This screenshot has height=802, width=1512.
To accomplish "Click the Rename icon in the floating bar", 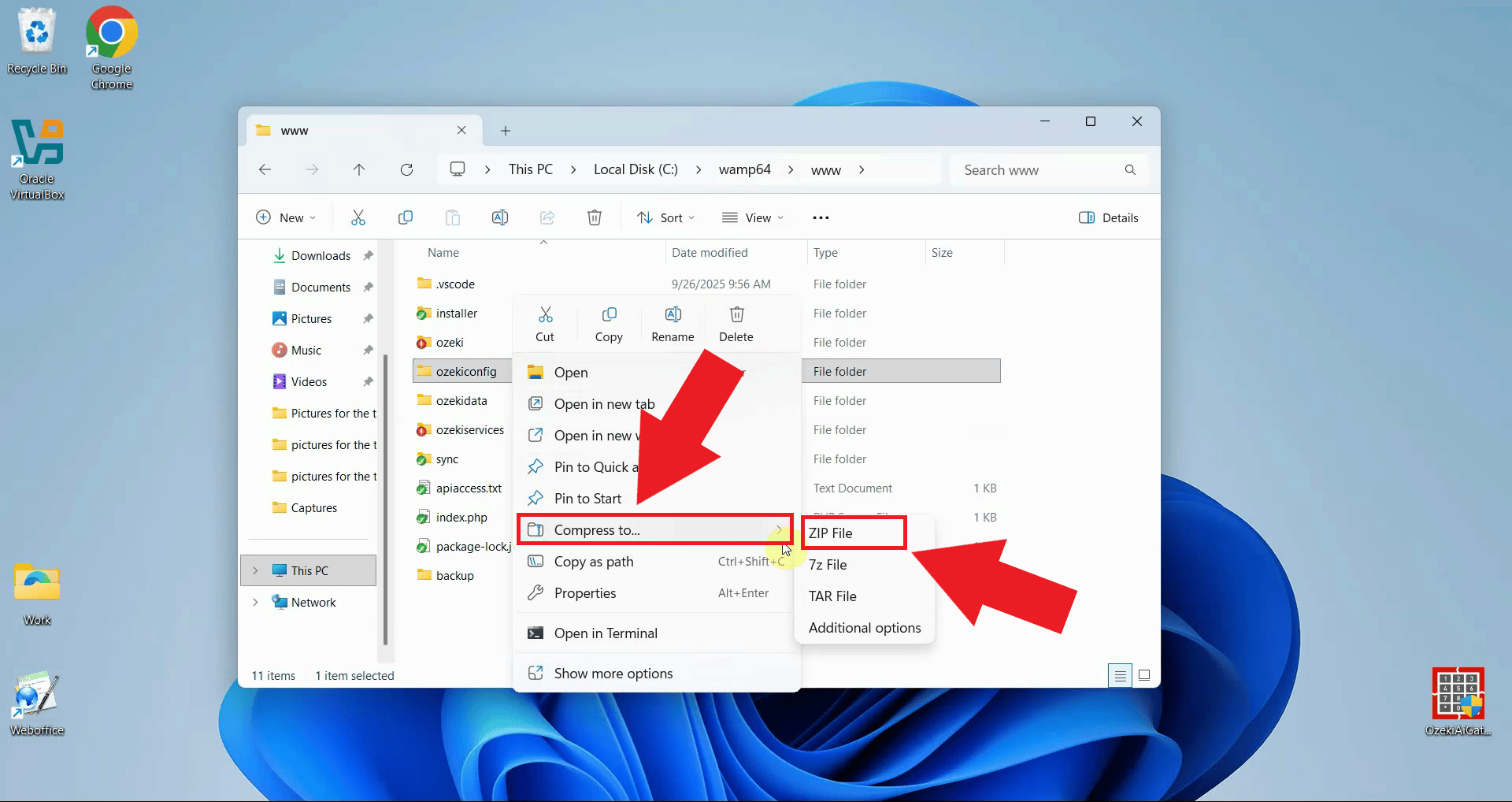I will coord(672,322).
